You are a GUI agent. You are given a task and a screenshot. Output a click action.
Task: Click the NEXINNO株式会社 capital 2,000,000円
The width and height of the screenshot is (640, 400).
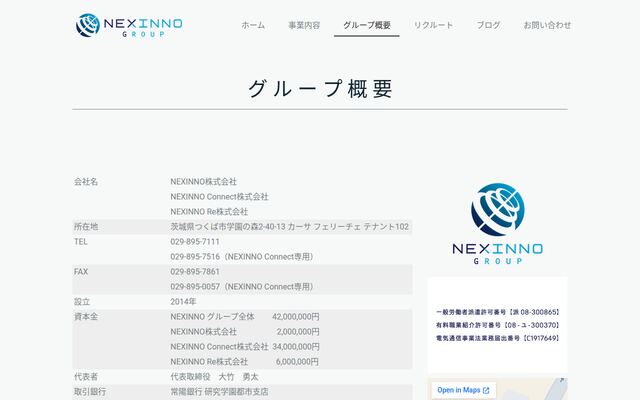pyautogui.click(x=298, y=332)
